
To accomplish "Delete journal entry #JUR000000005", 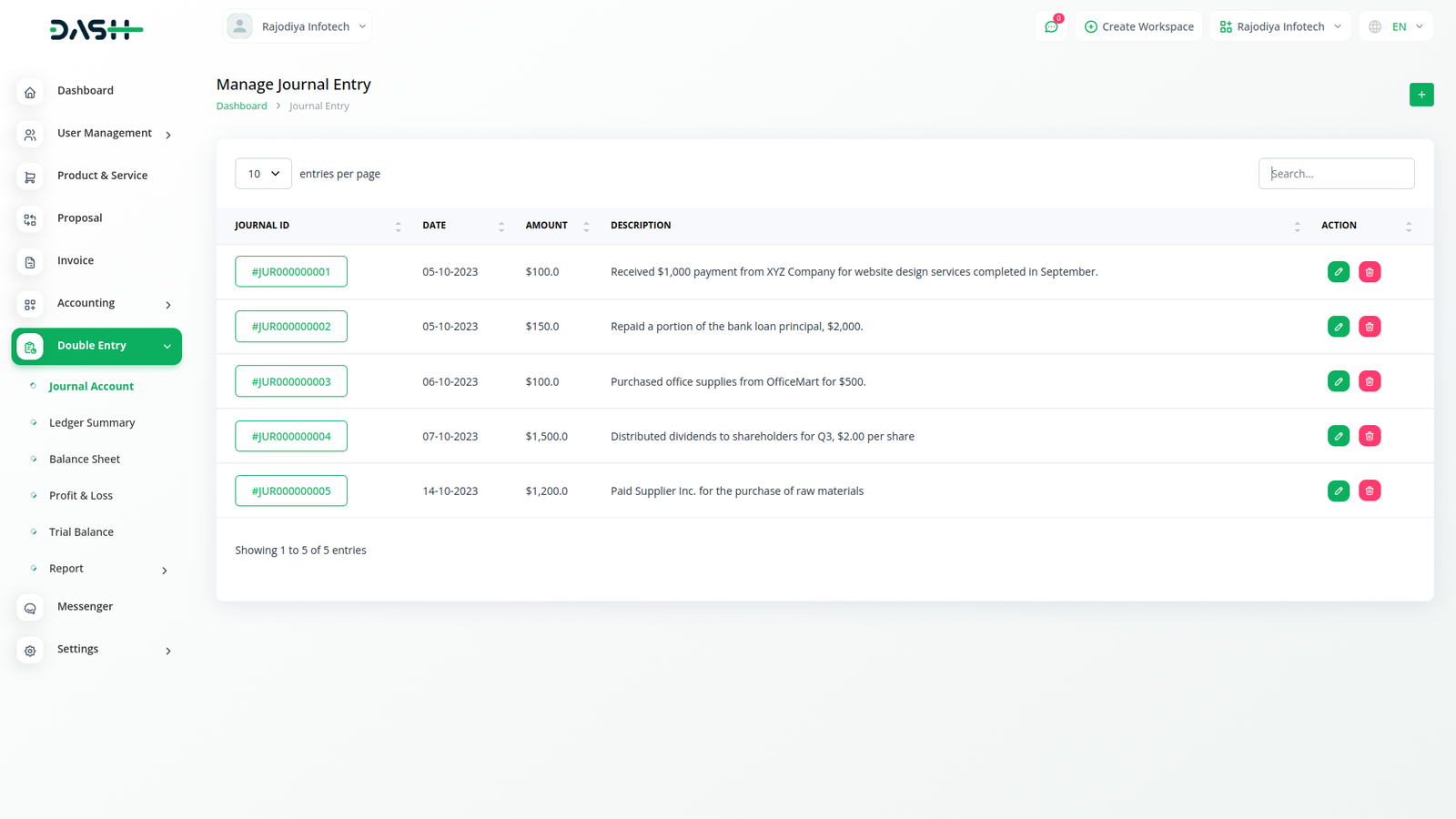I will [x=1370, y=490].
